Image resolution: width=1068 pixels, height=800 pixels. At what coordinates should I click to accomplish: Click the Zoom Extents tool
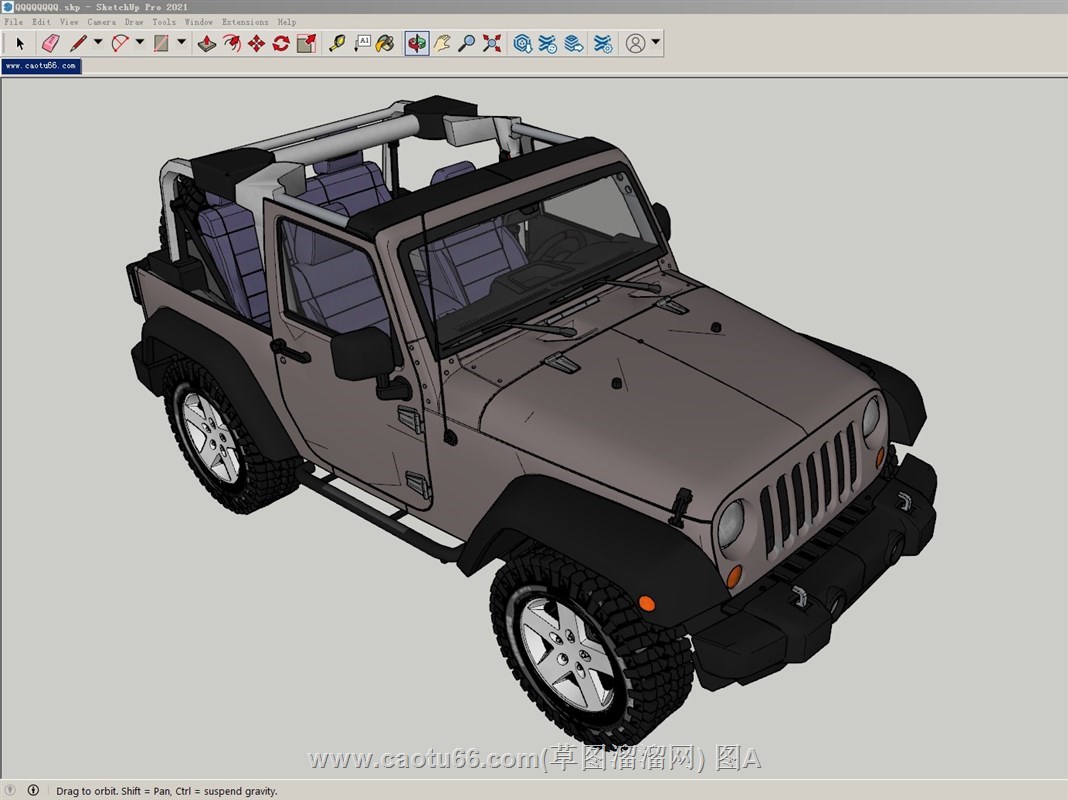[491, 43]
